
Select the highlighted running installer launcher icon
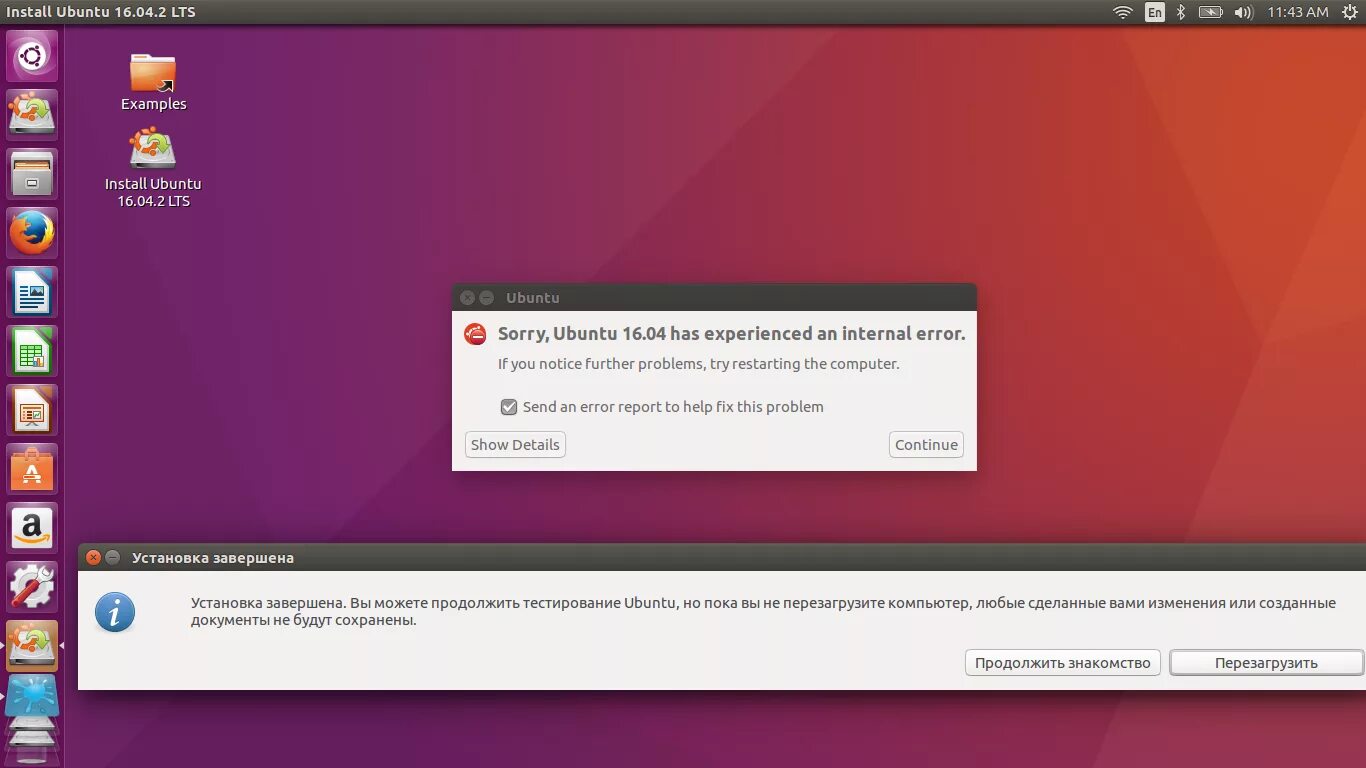click(32, 646)
